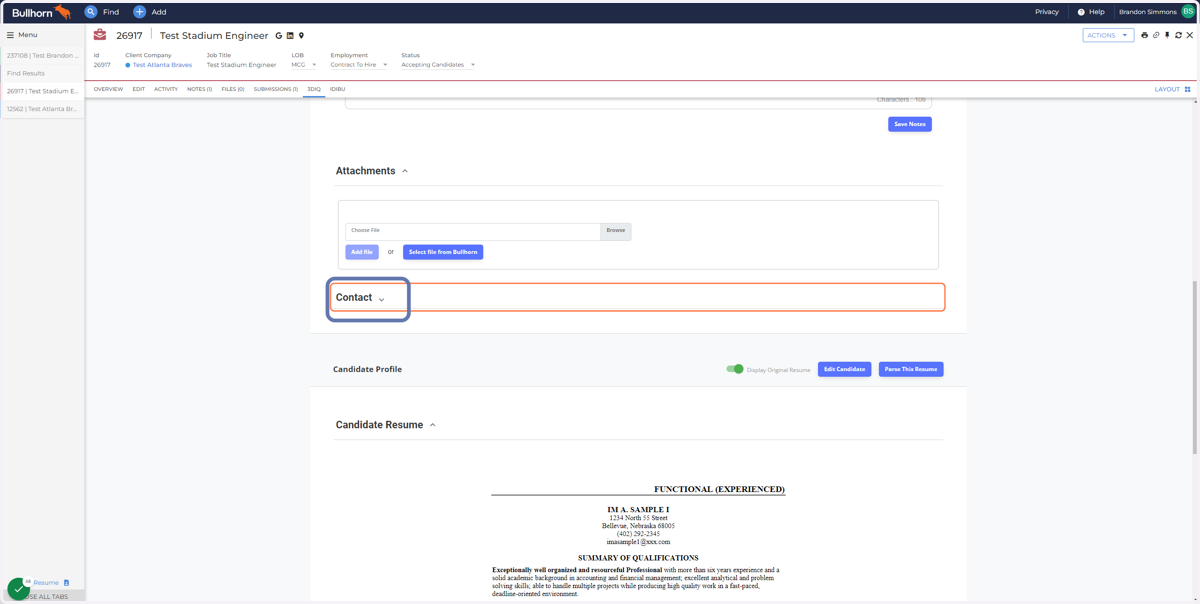Click the Layout grid icon
Viewport: 1200px width, 604px height.
1188,89
